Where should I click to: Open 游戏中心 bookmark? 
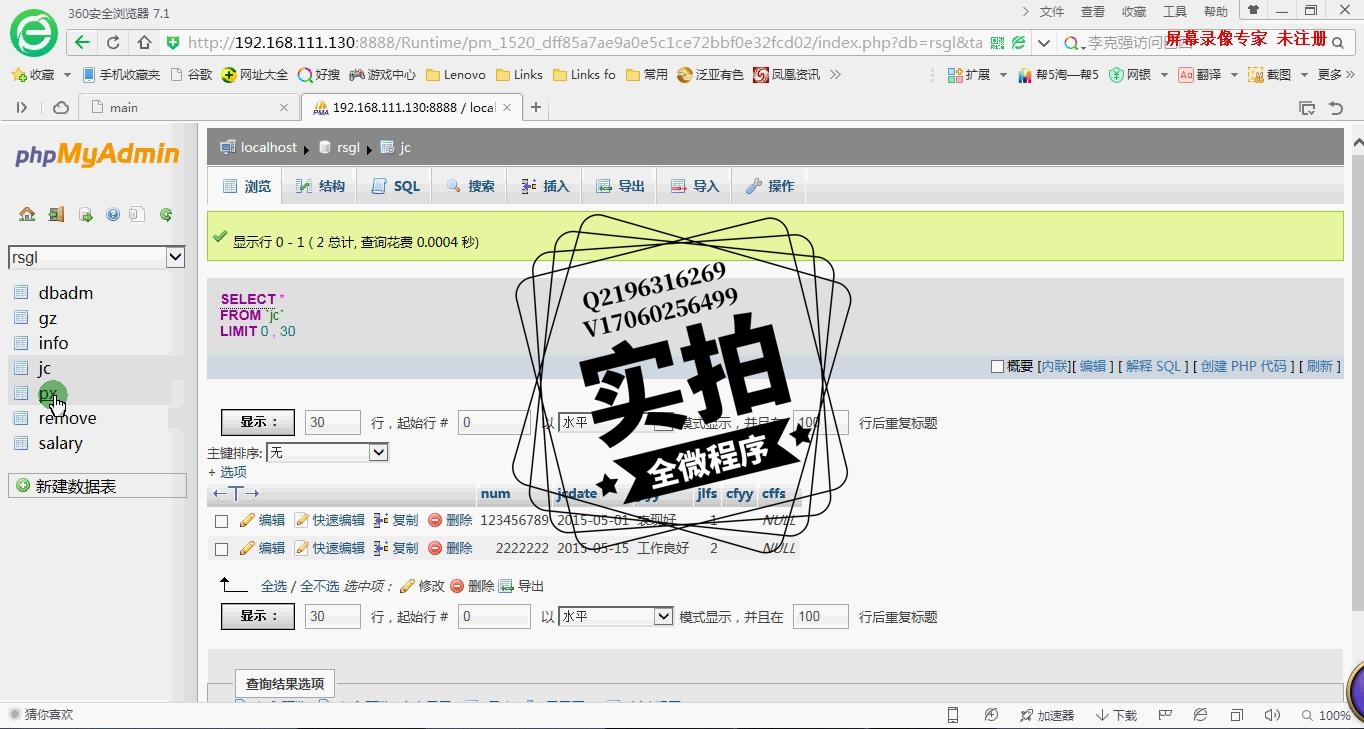382,75
